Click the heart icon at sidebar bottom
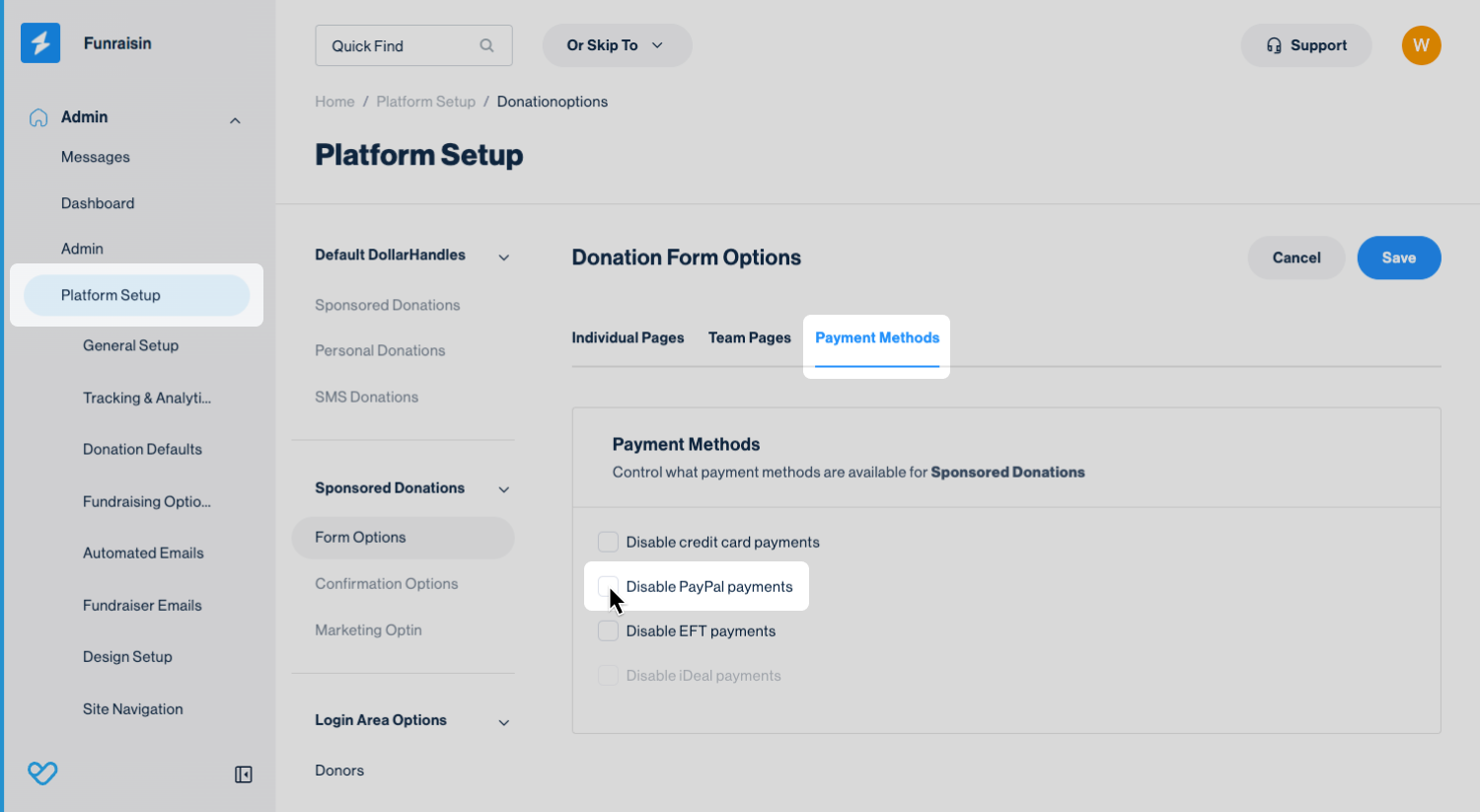The width and height of the screenshot is (1480, 812). (x=42, y=774)
